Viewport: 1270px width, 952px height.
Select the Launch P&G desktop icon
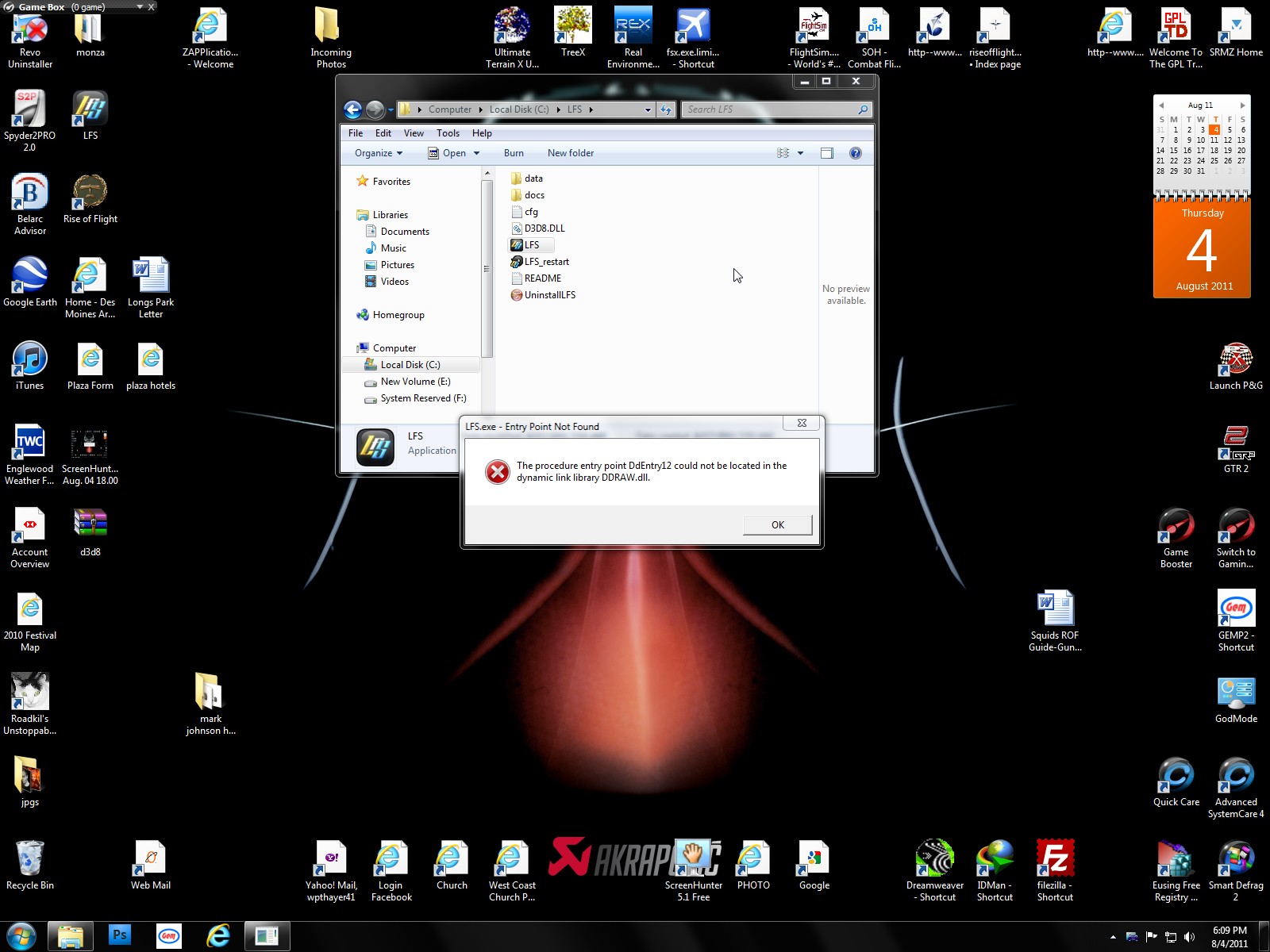[x=1236, y=366]
